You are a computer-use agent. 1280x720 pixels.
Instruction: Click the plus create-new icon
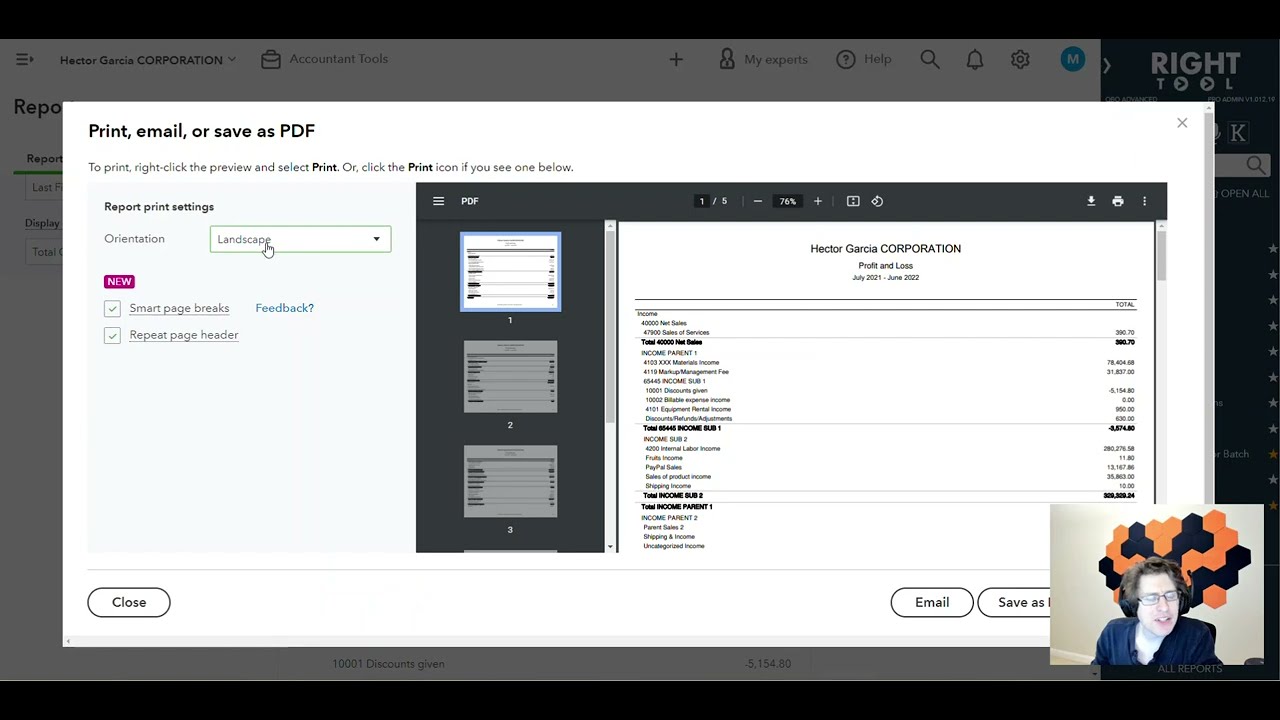[676, 60]
